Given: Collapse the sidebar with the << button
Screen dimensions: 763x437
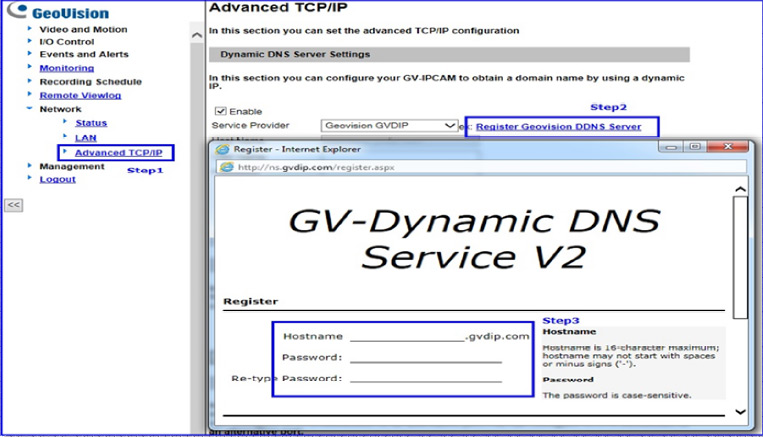Looking at the screenshot, I should 14,205.
